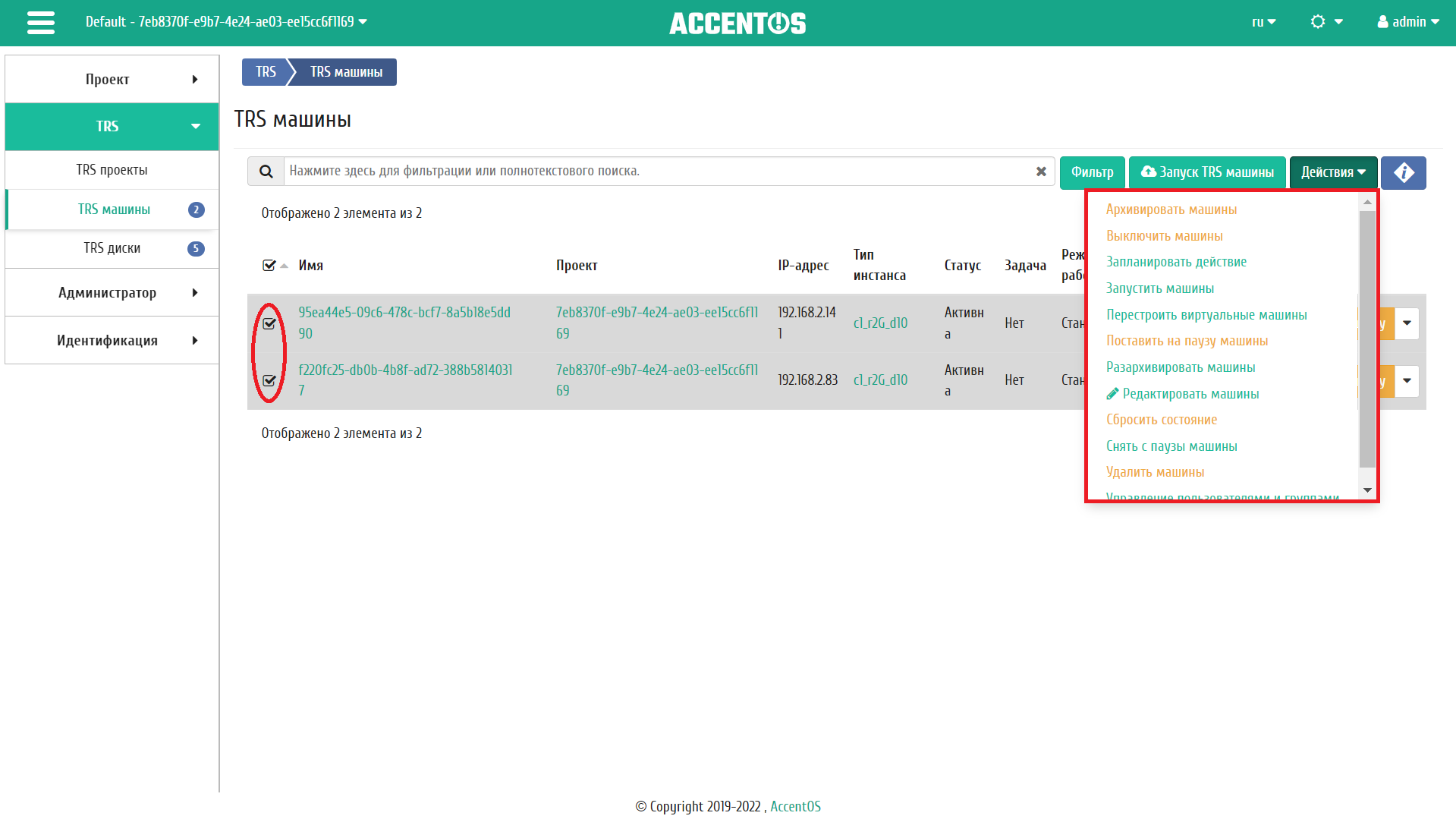Sort the table by Статус column header

coord(962,266)
